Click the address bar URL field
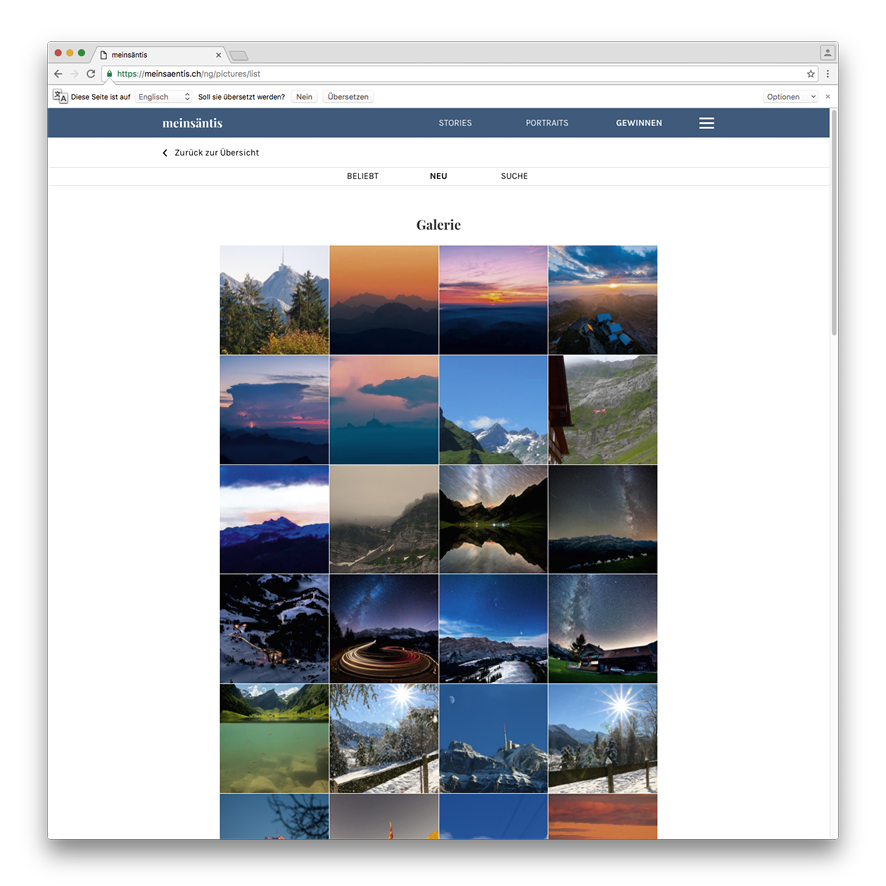Screen dimensions: 886x886 458,74
